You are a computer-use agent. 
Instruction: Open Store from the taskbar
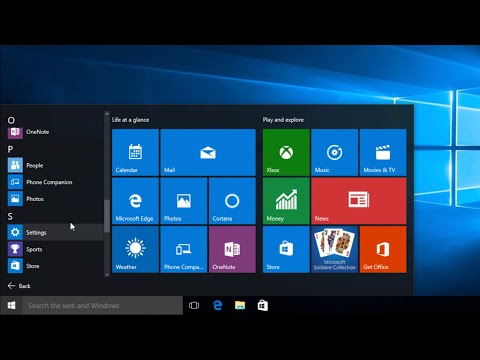(263, 305)
